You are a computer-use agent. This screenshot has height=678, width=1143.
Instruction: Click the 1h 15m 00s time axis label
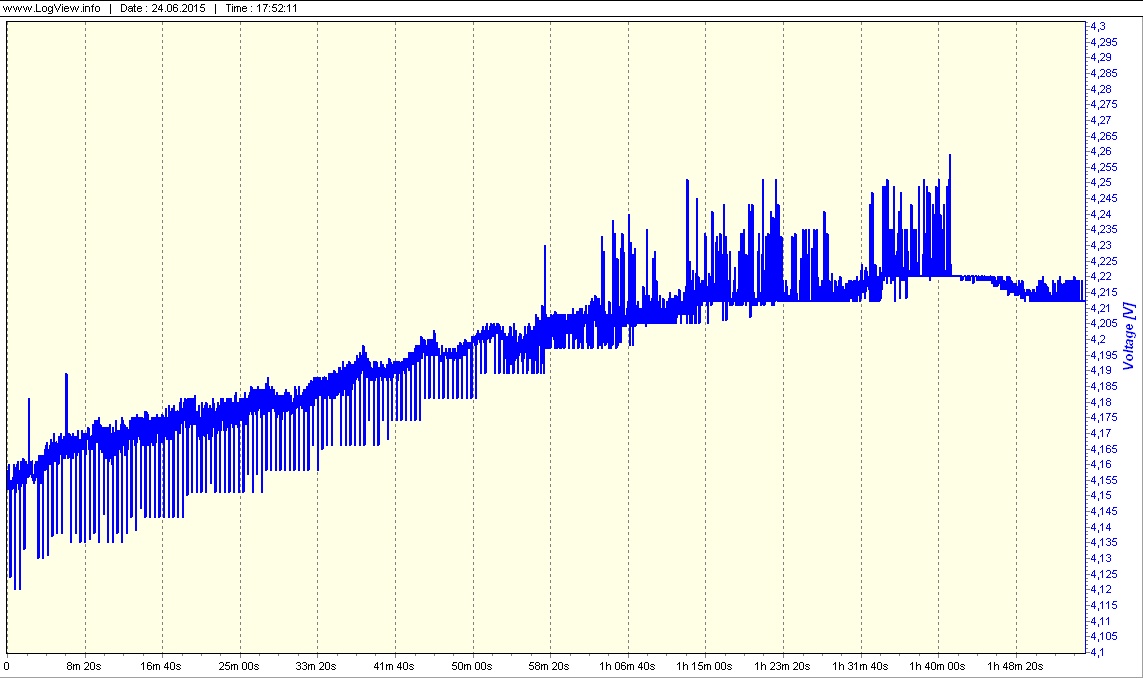click(x=705, y=665)
